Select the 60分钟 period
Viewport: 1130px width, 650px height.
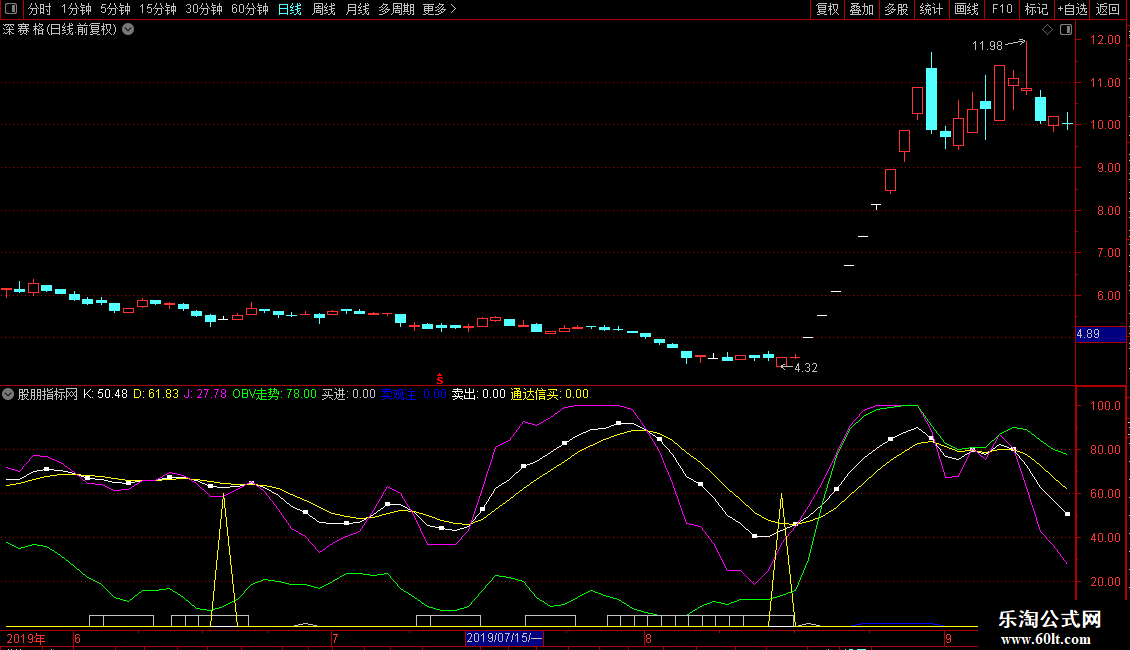tap(250, 9)
